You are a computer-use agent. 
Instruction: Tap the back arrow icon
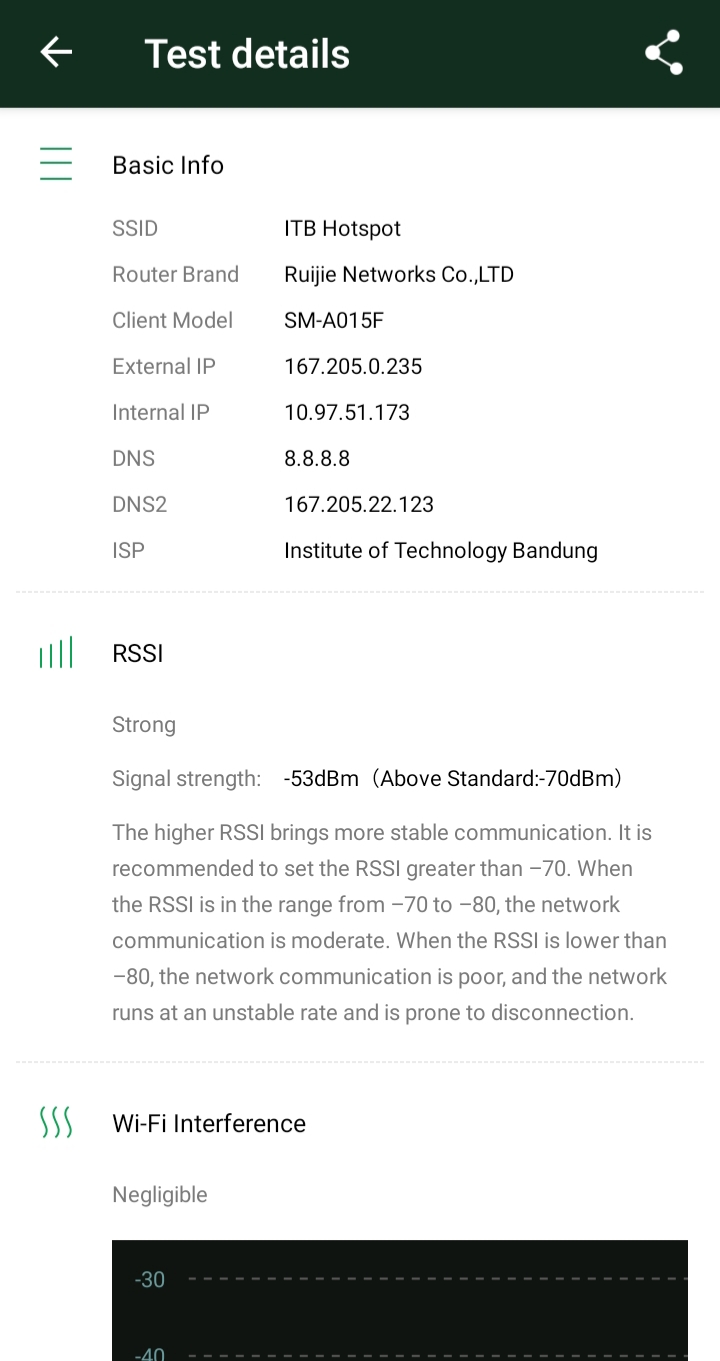(56, 53)
